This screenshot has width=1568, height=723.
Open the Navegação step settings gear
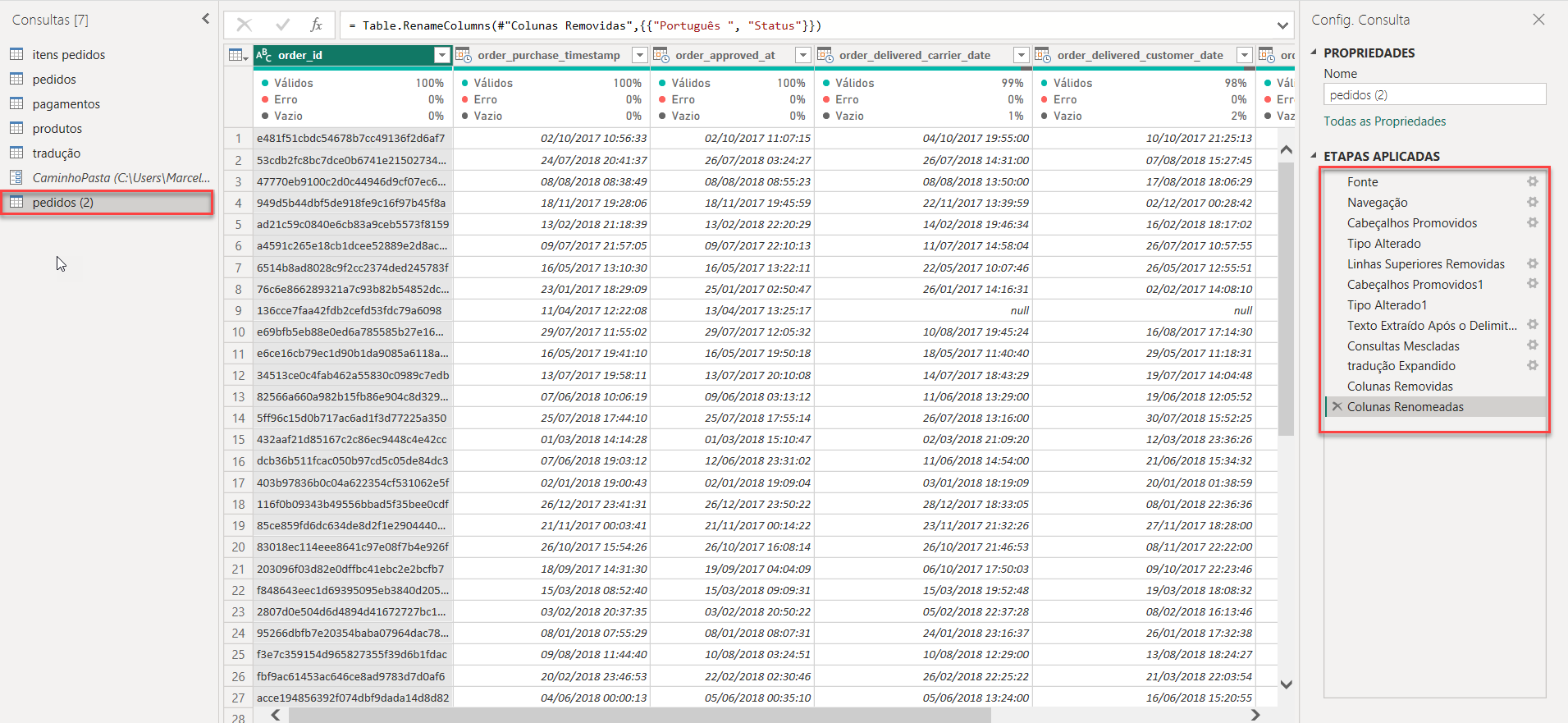pyautogui.click(x=1532, y=202)
